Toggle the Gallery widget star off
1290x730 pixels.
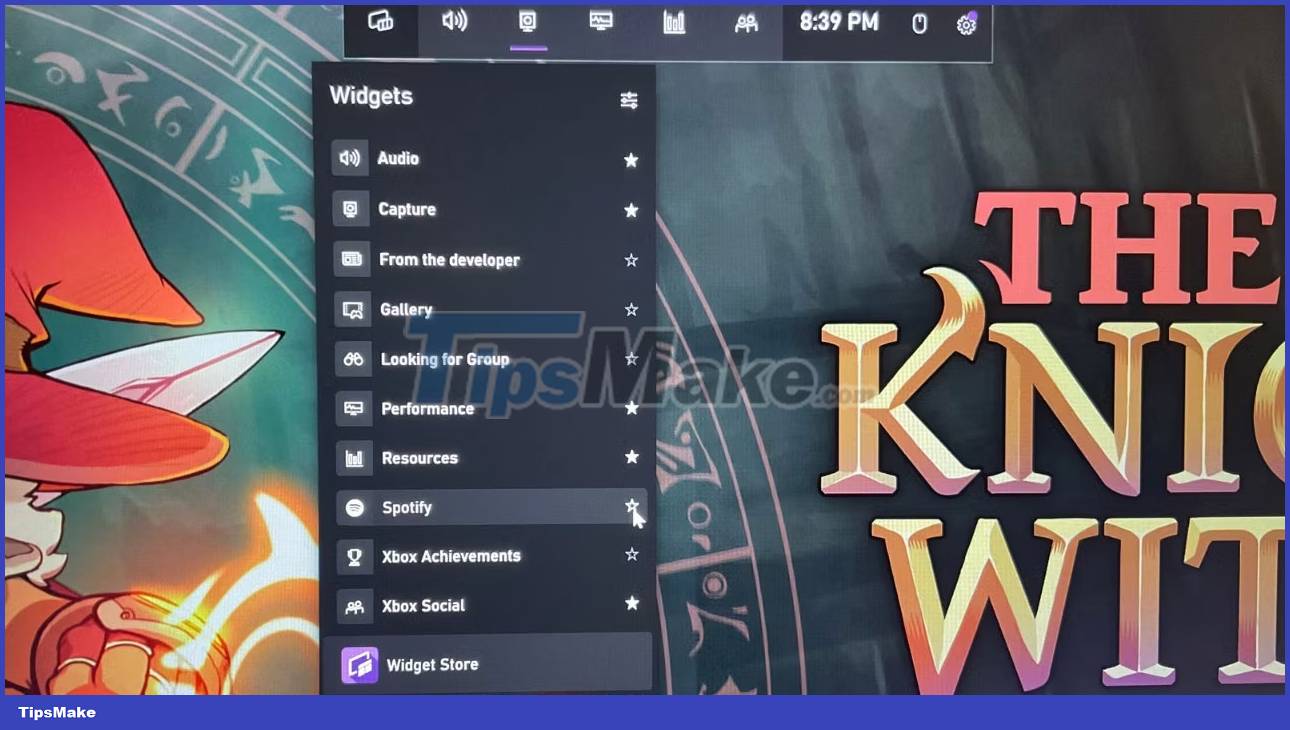(x=631, y=309)
